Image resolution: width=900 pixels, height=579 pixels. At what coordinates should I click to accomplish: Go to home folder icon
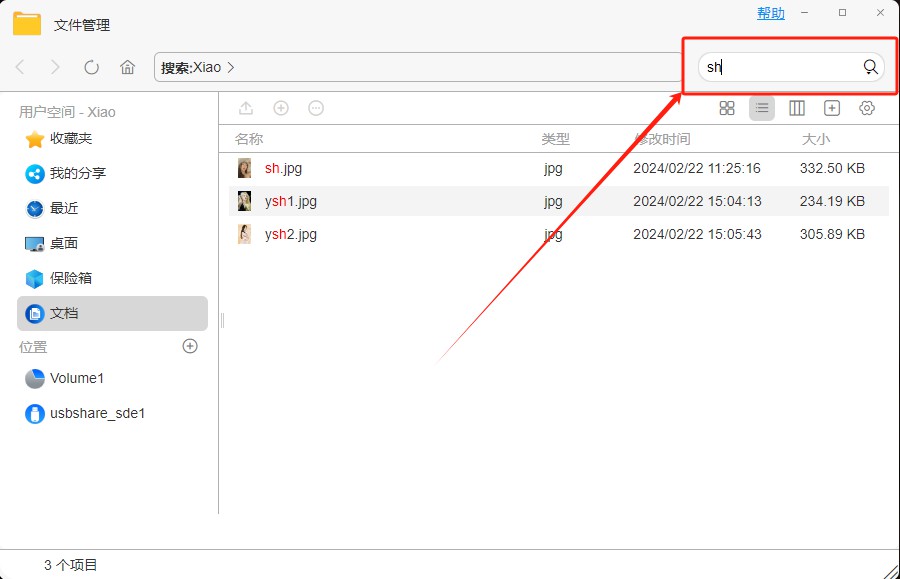[127, 67]
